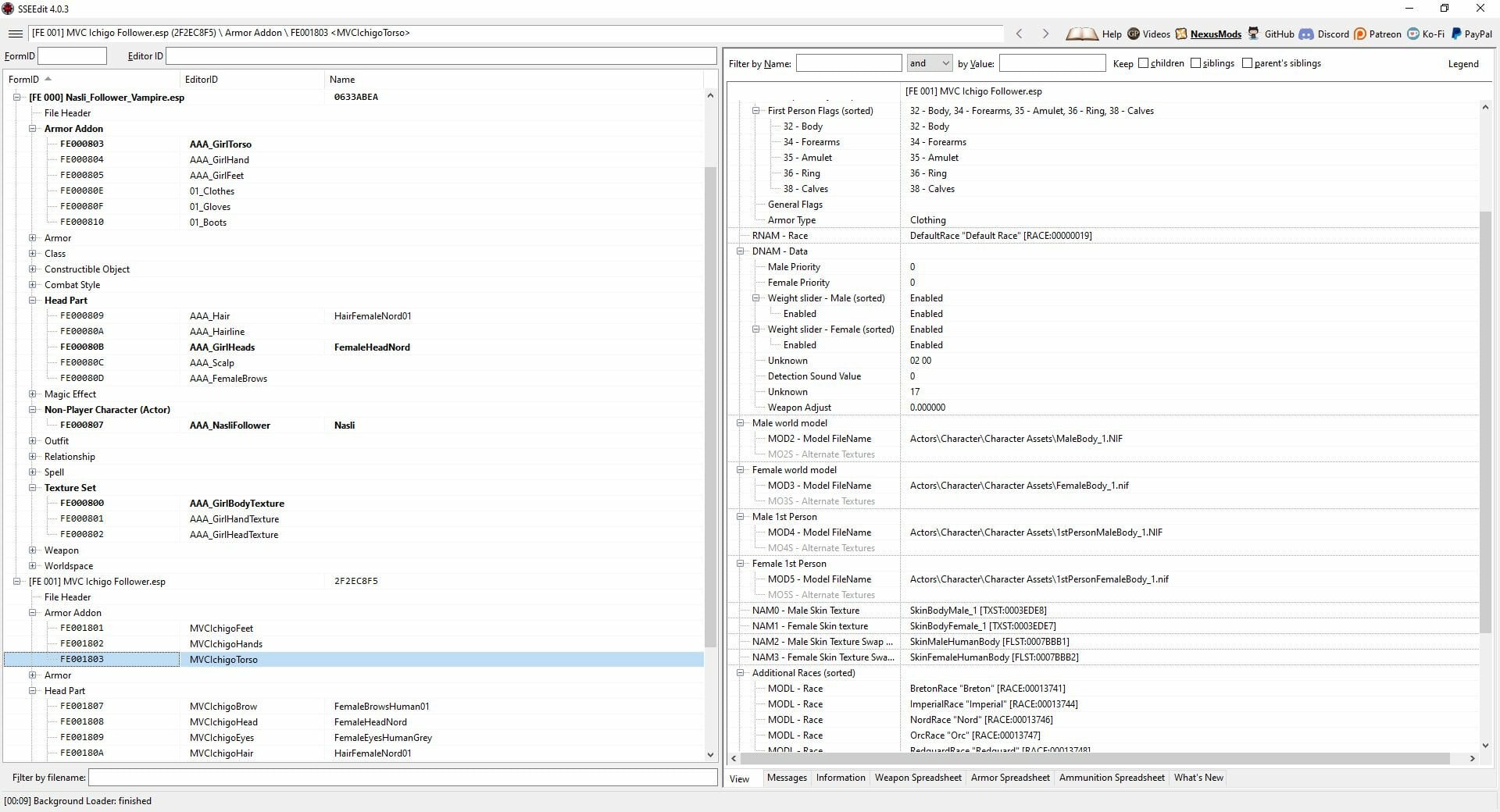Switch to the Messages tab

click(x=787, y=778)
